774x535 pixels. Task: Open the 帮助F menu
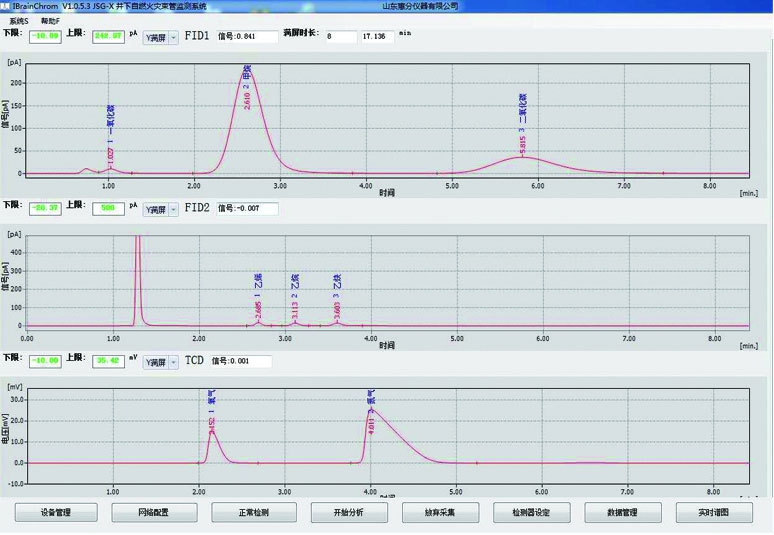point(50,21)
